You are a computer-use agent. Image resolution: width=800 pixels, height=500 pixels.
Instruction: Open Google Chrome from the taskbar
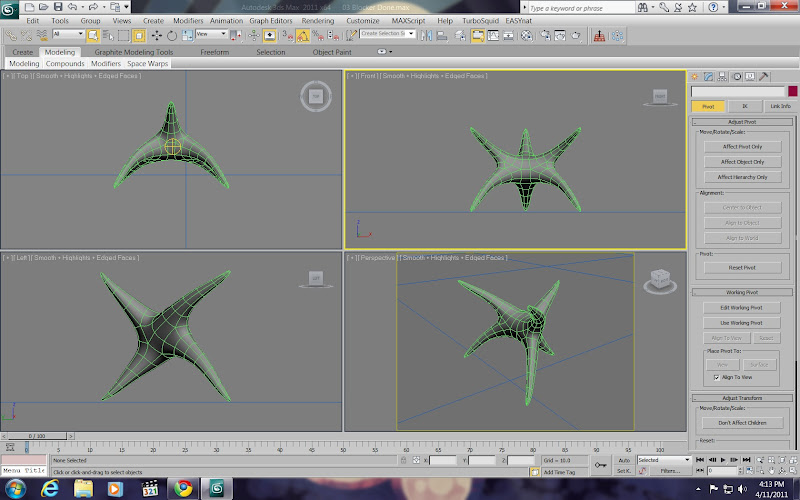183,488
